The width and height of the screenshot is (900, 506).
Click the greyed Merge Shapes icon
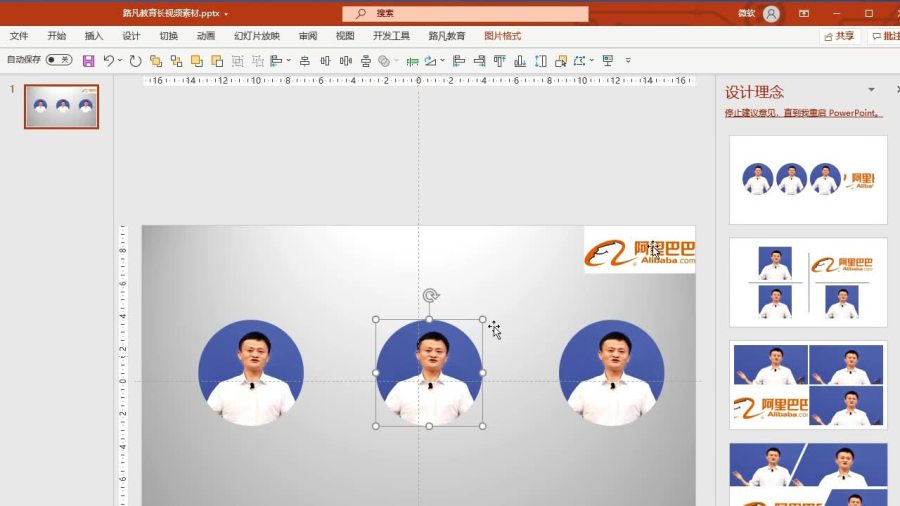point(385,61)
